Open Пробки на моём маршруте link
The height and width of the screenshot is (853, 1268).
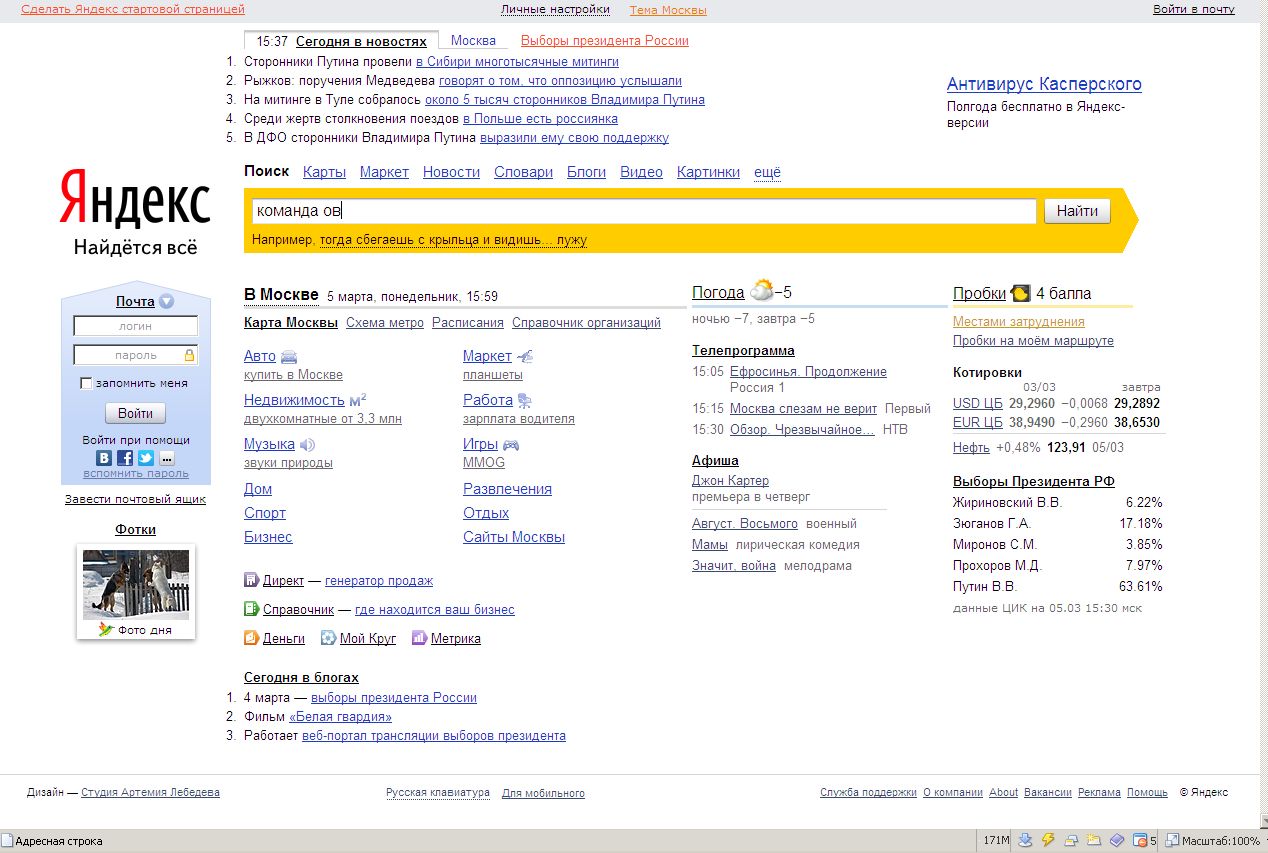point(1033,340)
